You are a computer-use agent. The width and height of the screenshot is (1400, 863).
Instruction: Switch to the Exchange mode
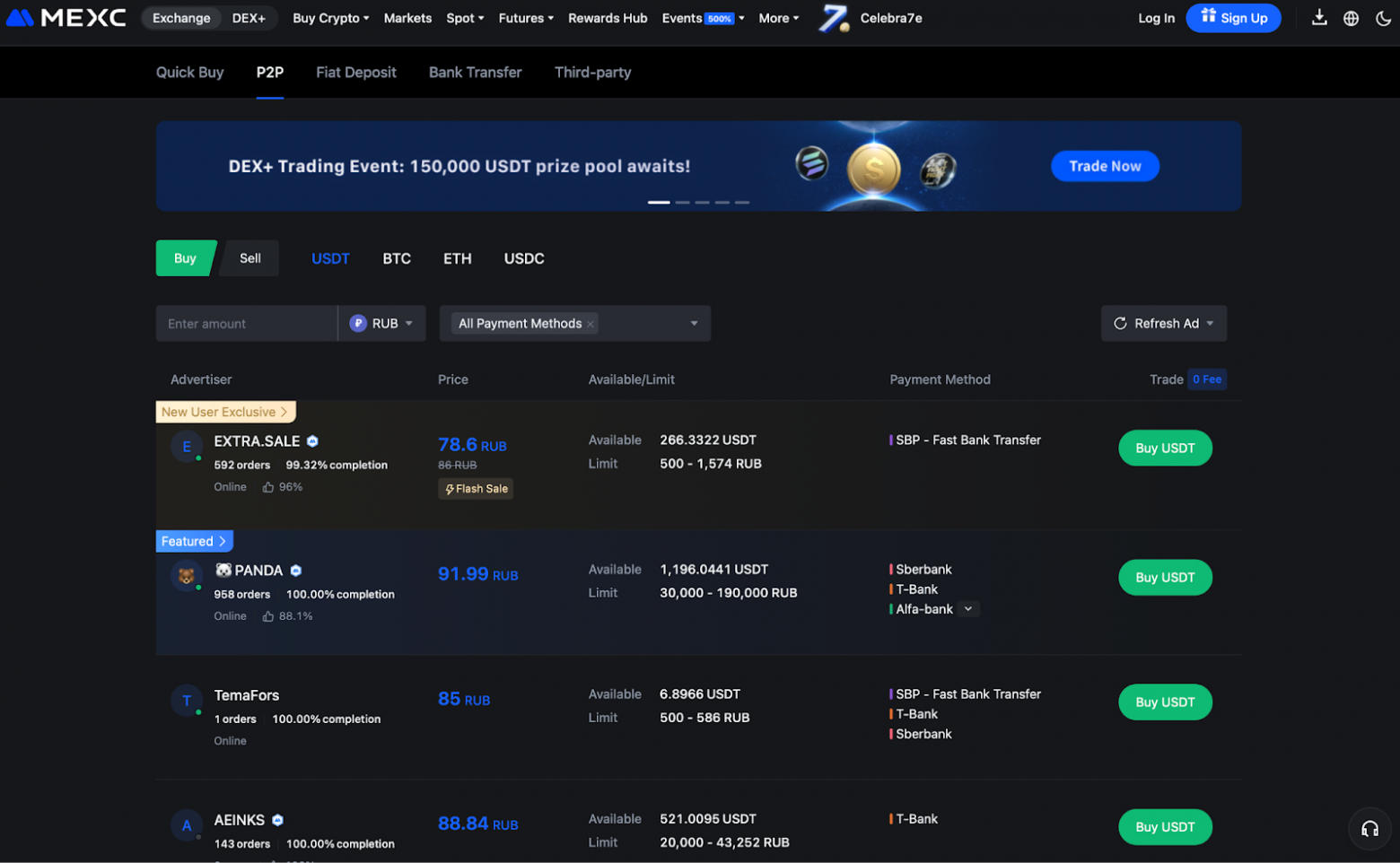coord(181,18)
